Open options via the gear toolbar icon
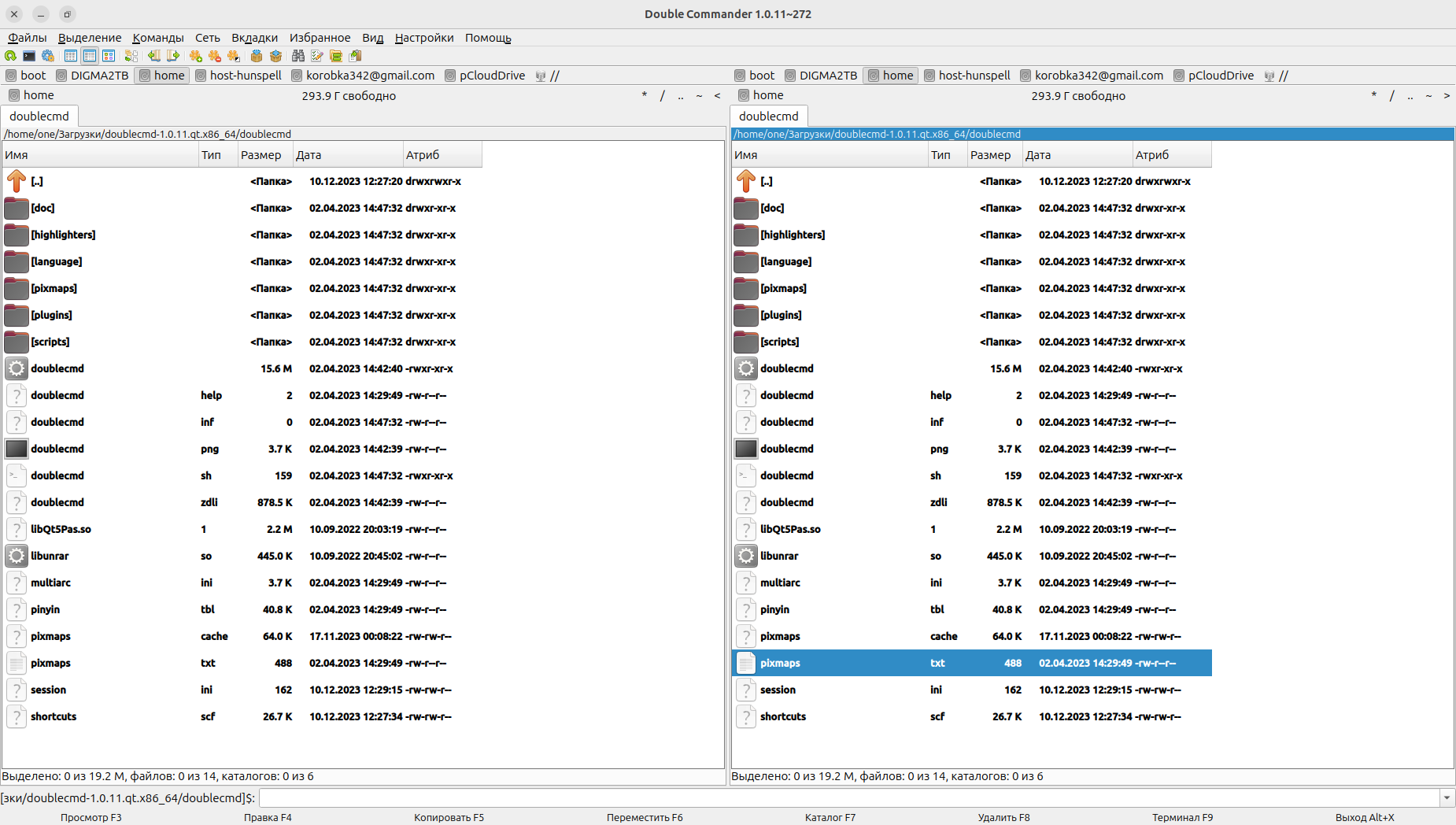This screenshot has width=1456, height=825. click(48, 56)
